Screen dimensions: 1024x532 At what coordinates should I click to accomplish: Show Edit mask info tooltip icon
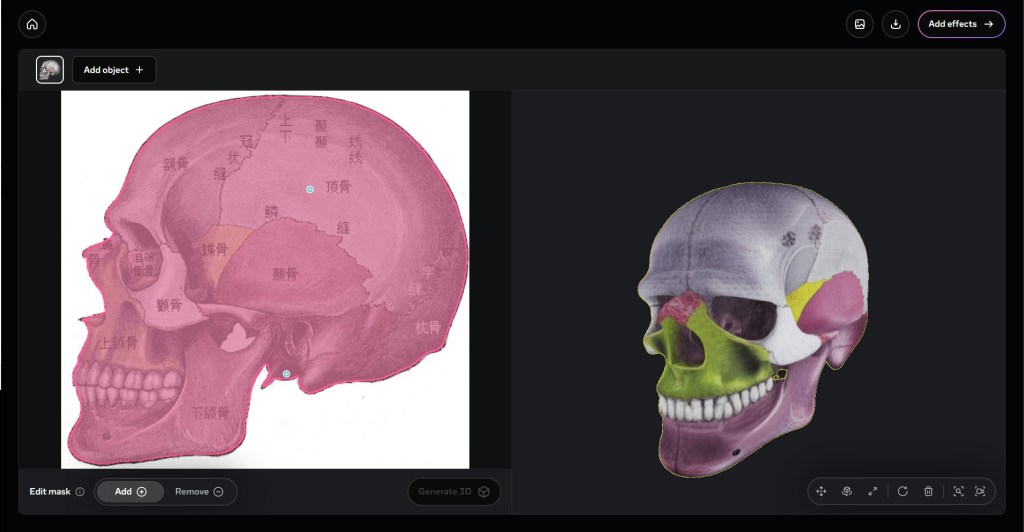[80, 492]
